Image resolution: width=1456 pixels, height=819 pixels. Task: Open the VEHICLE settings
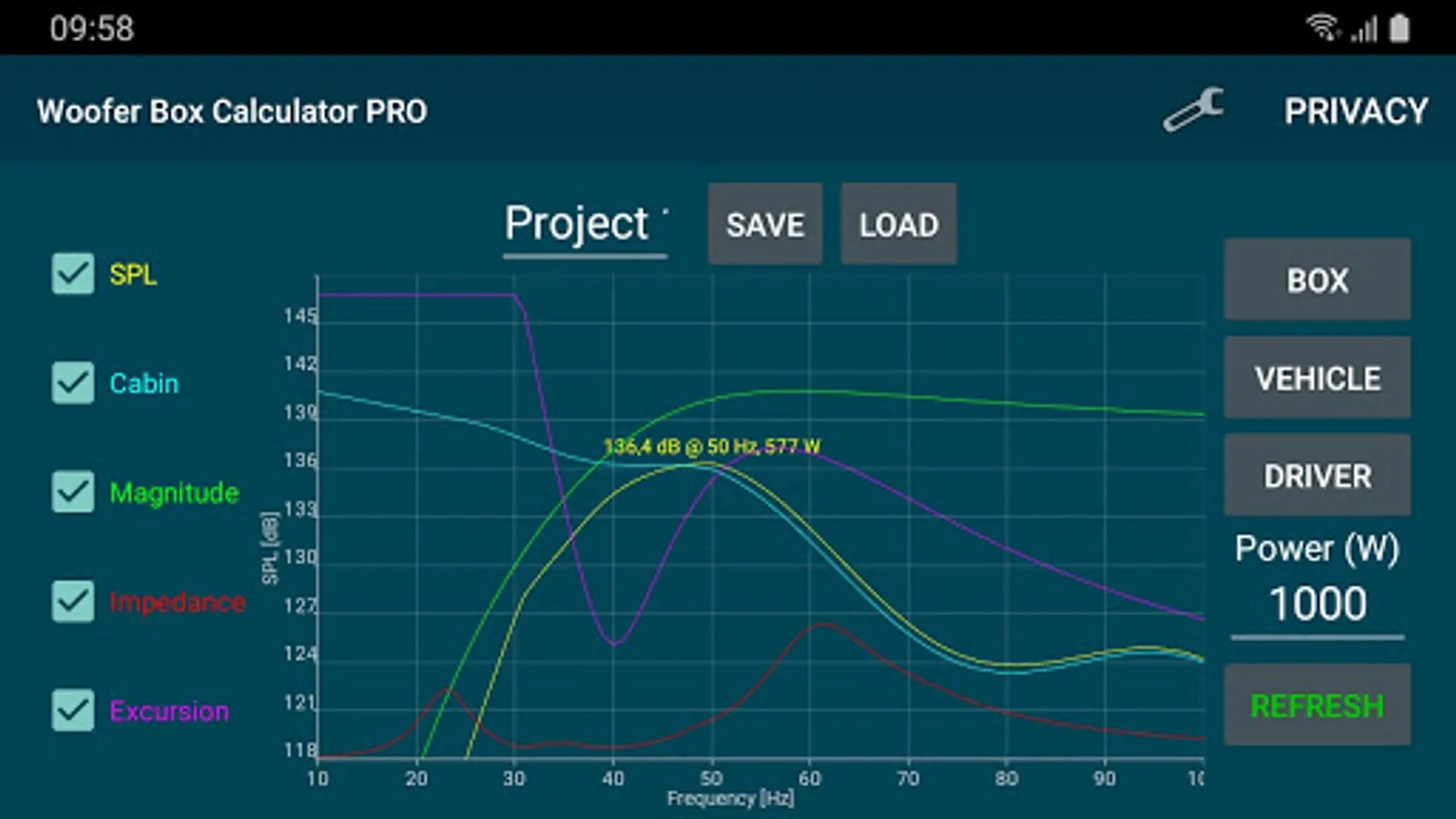tap(1318, 378)
